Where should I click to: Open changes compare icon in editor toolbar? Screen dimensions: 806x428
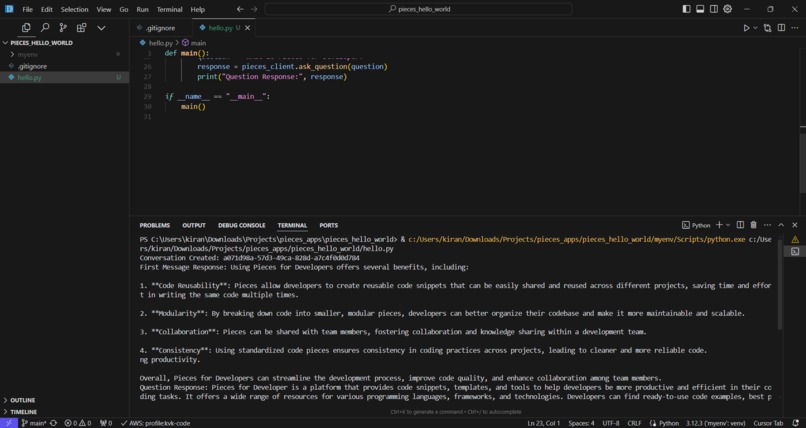(x=767, y=28)
